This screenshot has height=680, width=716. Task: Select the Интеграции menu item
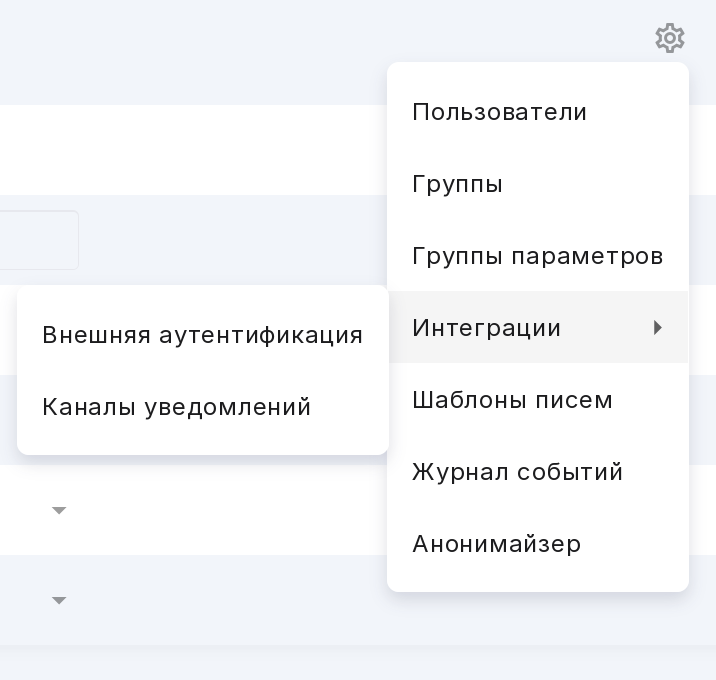tap(537, 327)
